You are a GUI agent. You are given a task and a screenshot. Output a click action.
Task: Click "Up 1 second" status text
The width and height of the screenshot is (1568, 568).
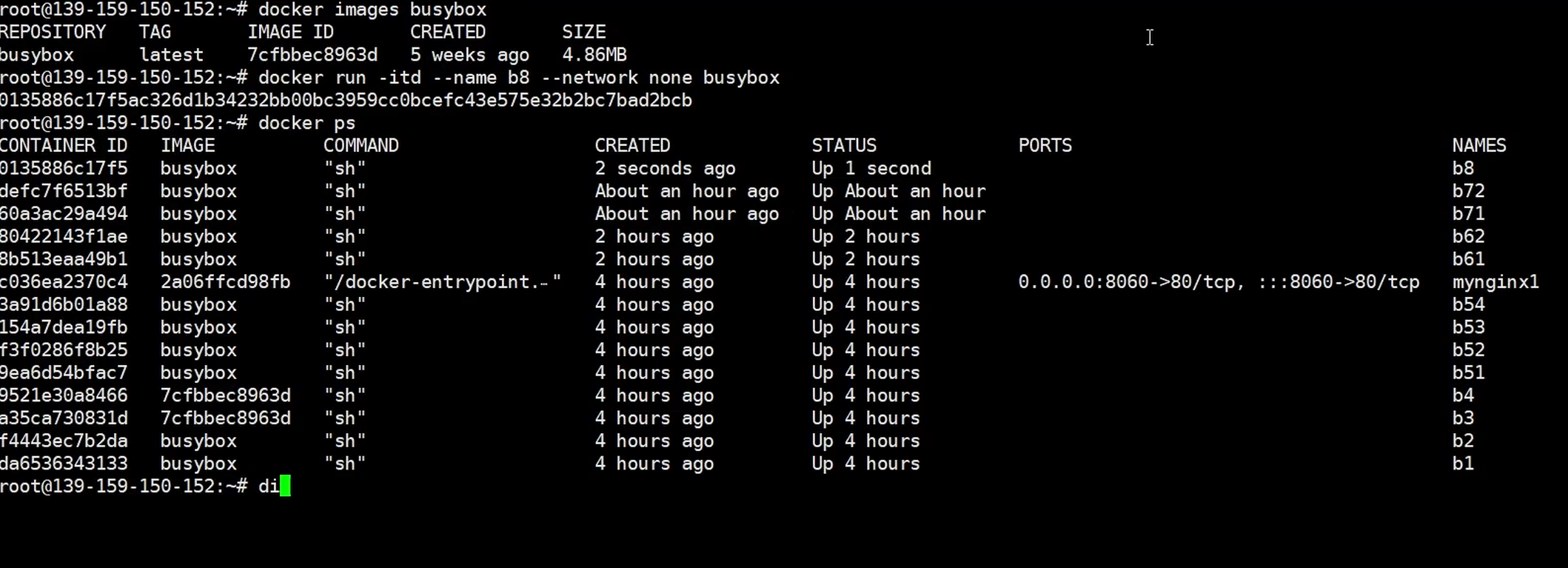point(871,168)
